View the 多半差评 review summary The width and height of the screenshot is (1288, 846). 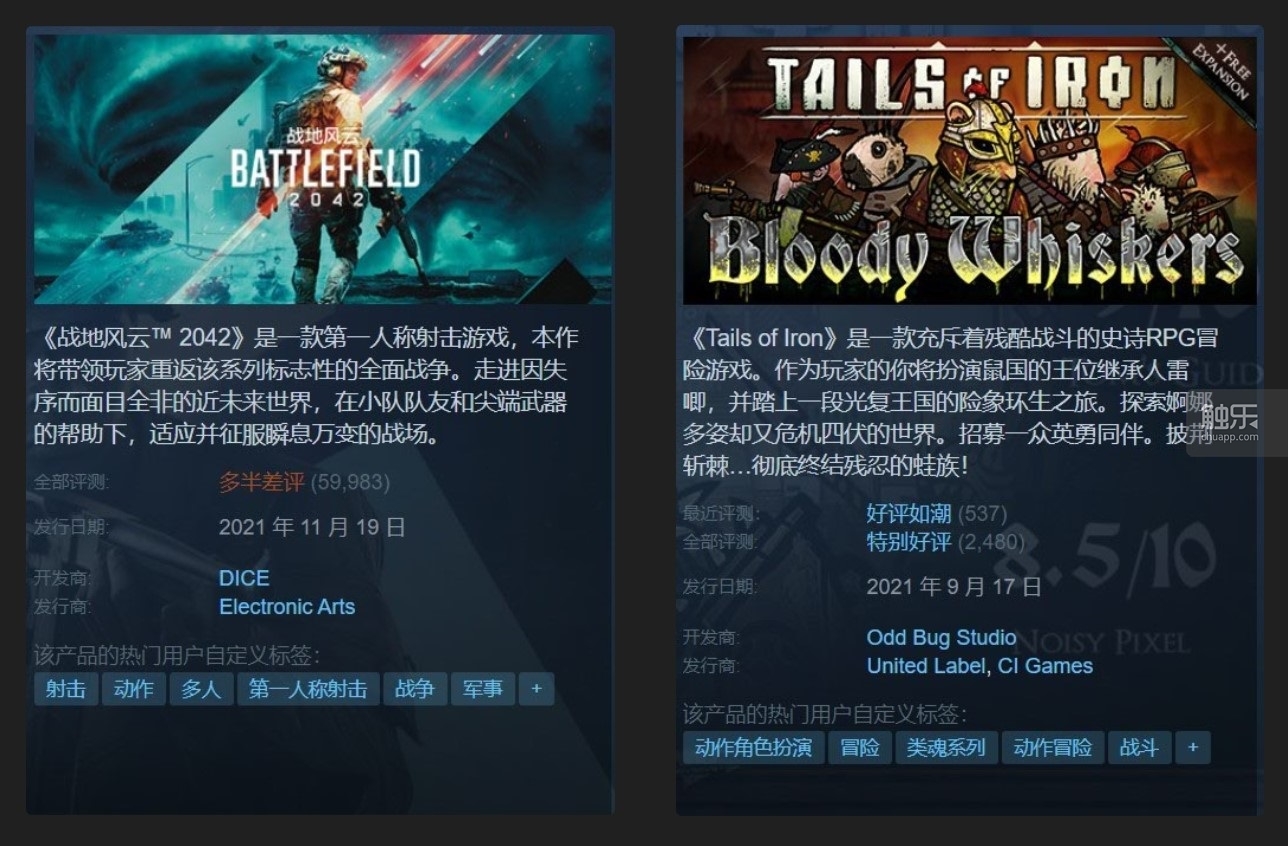(x=261, y=482)
